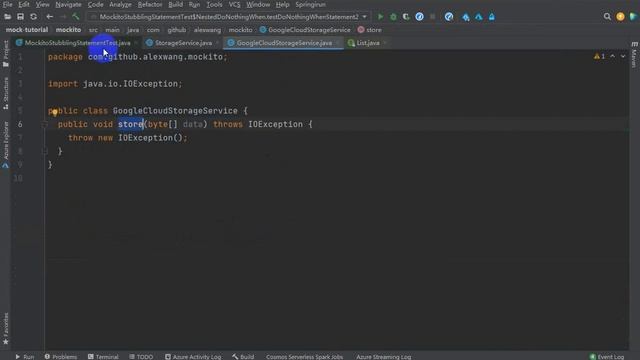Click the alexwang breadcrumb

[x=207, y=30]
